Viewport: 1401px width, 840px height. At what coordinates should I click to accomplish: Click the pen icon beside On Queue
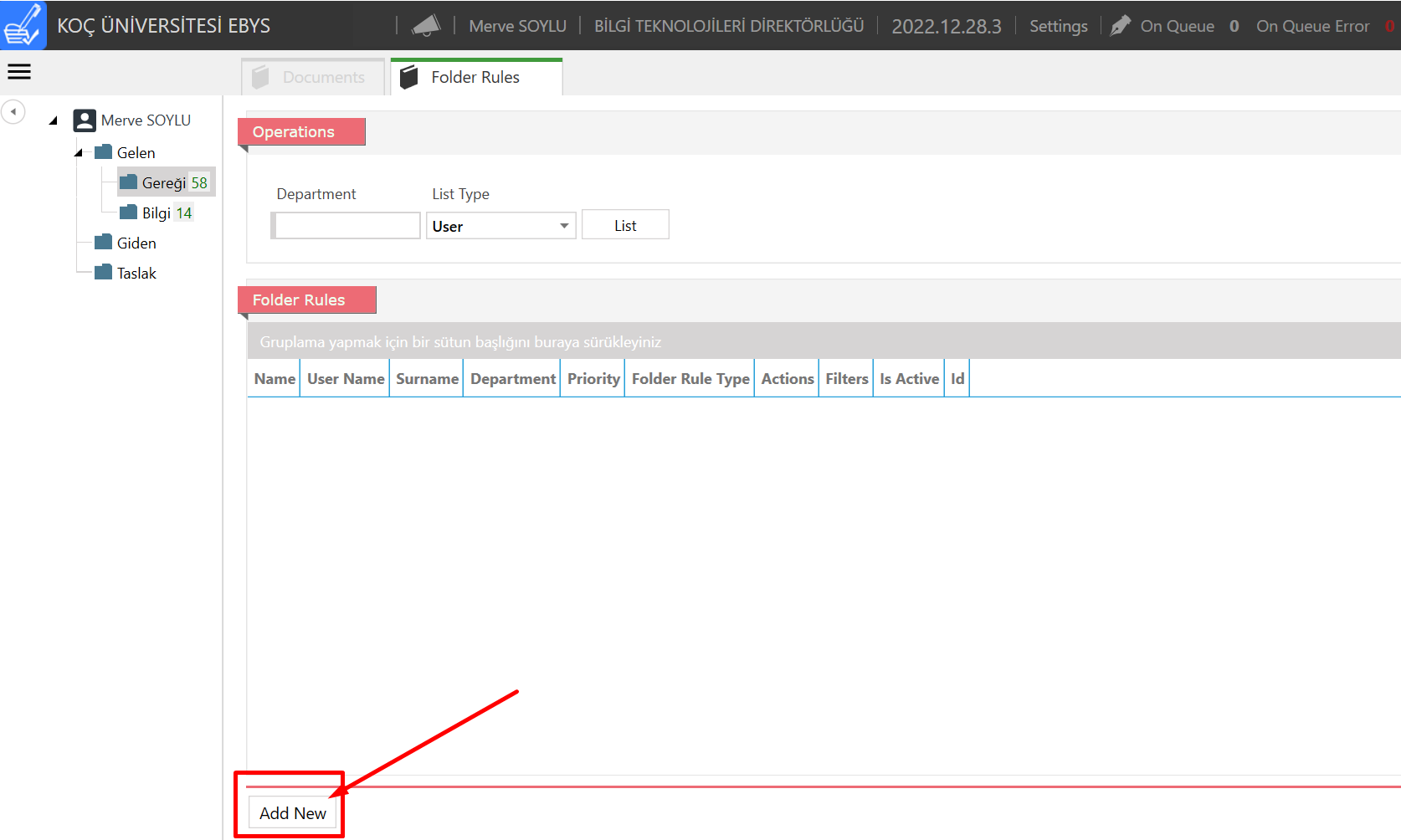point(1120,26)
